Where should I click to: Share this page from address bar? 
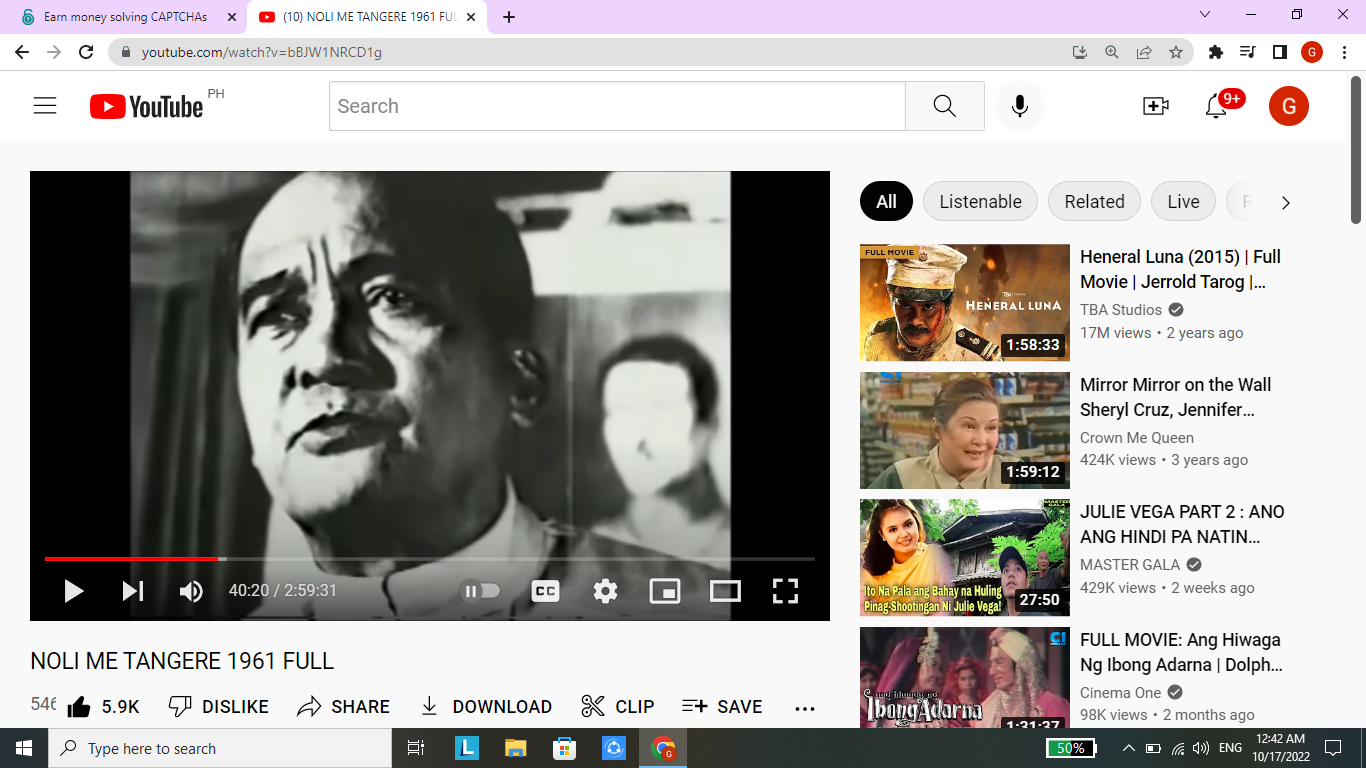(x=1144, y=52)
